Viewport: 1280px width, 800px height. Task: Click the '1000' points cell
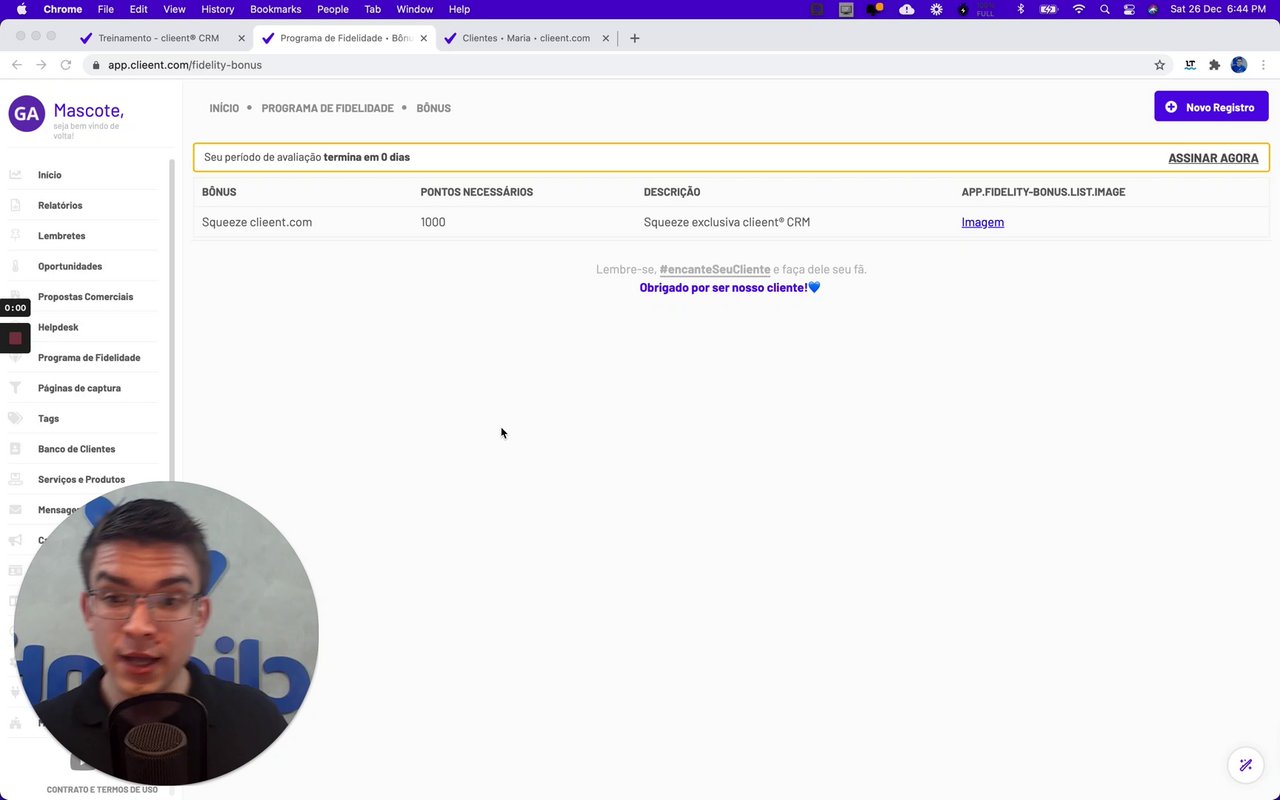[433, 222]
